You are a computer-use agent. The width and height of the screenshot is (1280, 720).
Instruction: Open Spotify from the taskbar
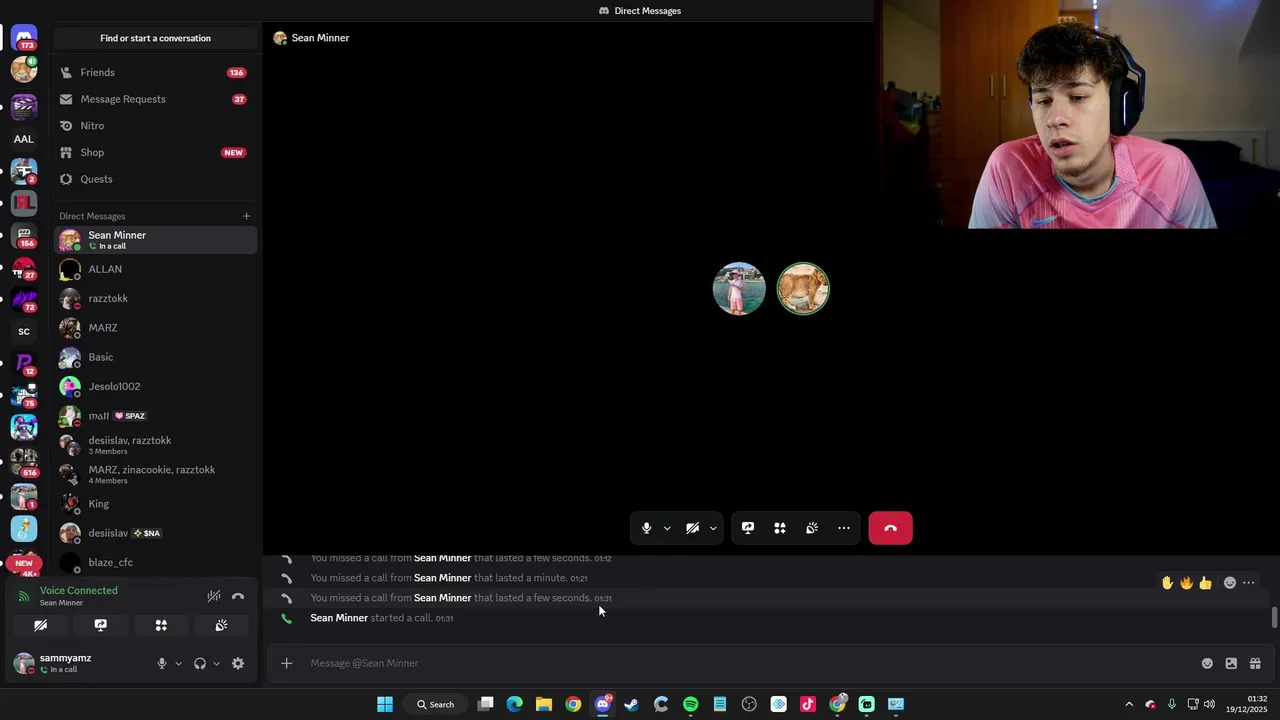tap(690, 704)
